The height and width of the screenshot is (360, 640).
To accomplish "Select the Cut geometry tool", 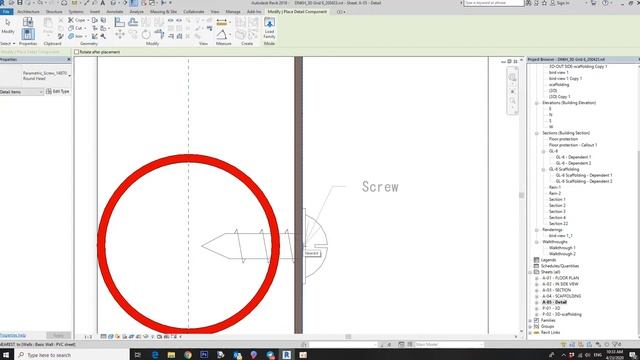I will [x=75, y=28].
